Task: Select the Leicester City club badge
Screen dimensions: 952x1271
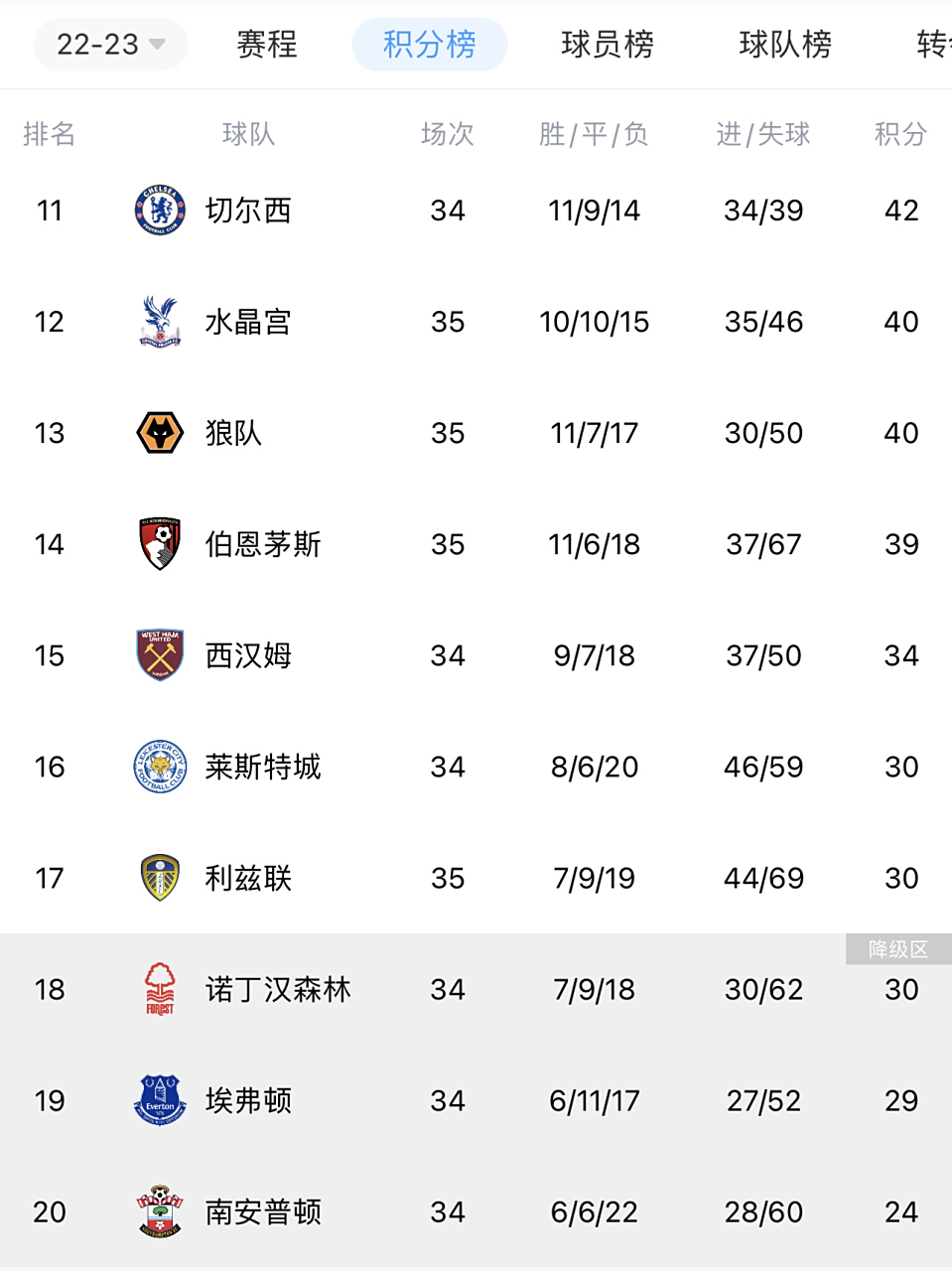Action: 159,766
